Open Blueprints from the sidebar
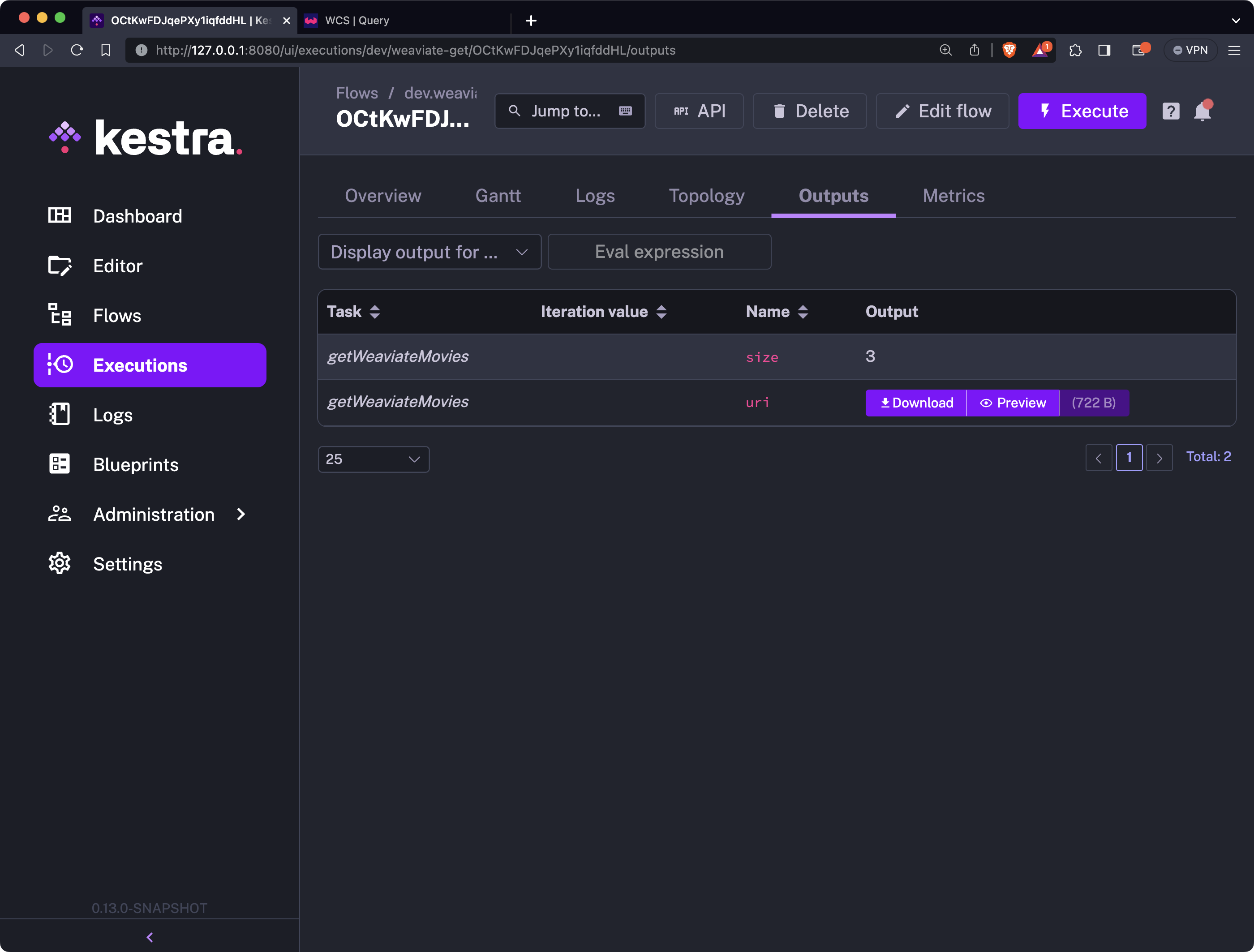The image size is (1254, 952). coord(136,465)
